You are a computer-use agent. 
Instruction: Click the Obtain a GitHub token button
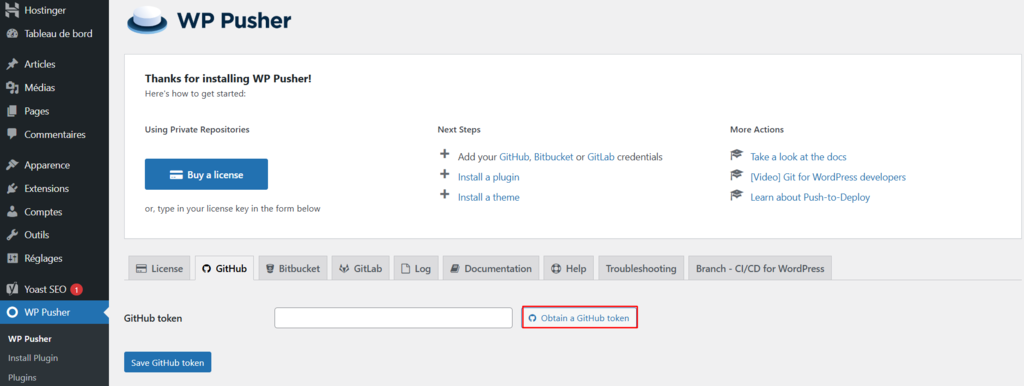pyautogui.click(x=579, y=318)
